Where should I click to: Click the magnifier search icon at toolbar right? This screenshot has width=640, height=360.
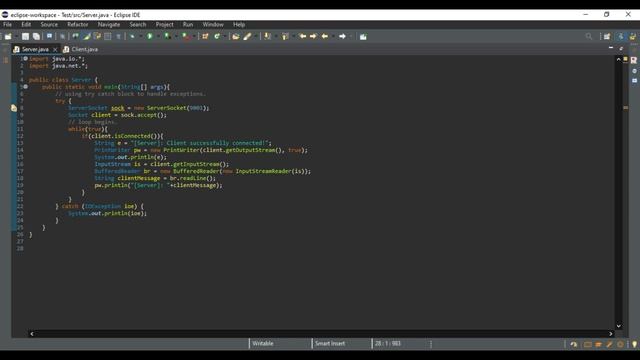tap(589, 37)
